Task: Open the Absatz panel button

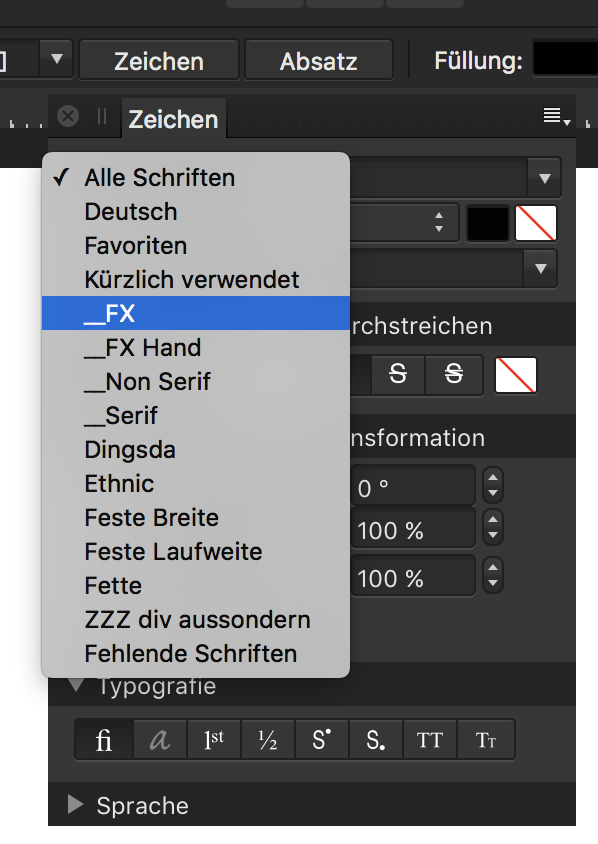Action: (319, 61)
